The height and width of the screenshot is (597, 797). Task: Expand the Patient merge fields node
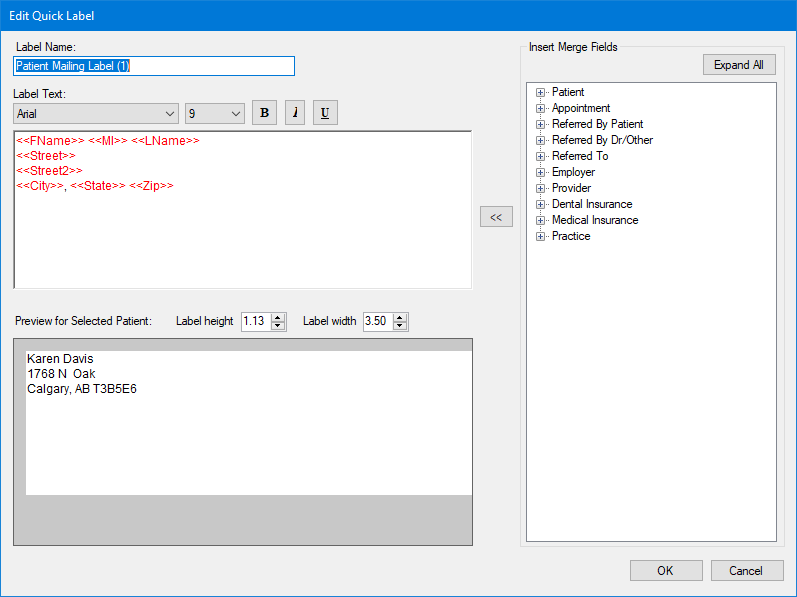[541, 92]
